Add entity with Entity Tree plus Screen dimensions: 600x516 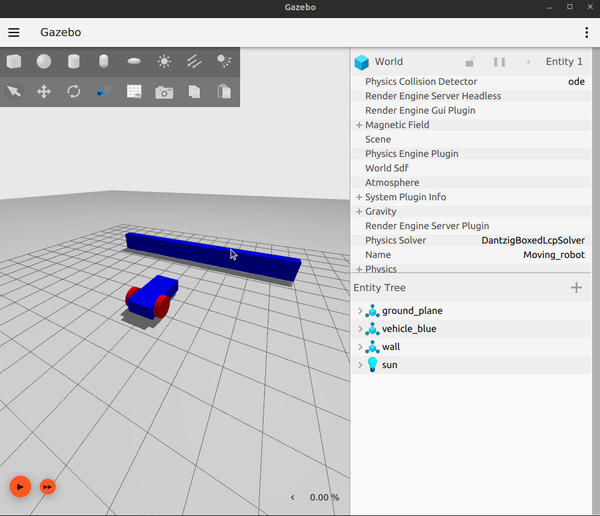point(576,288)
